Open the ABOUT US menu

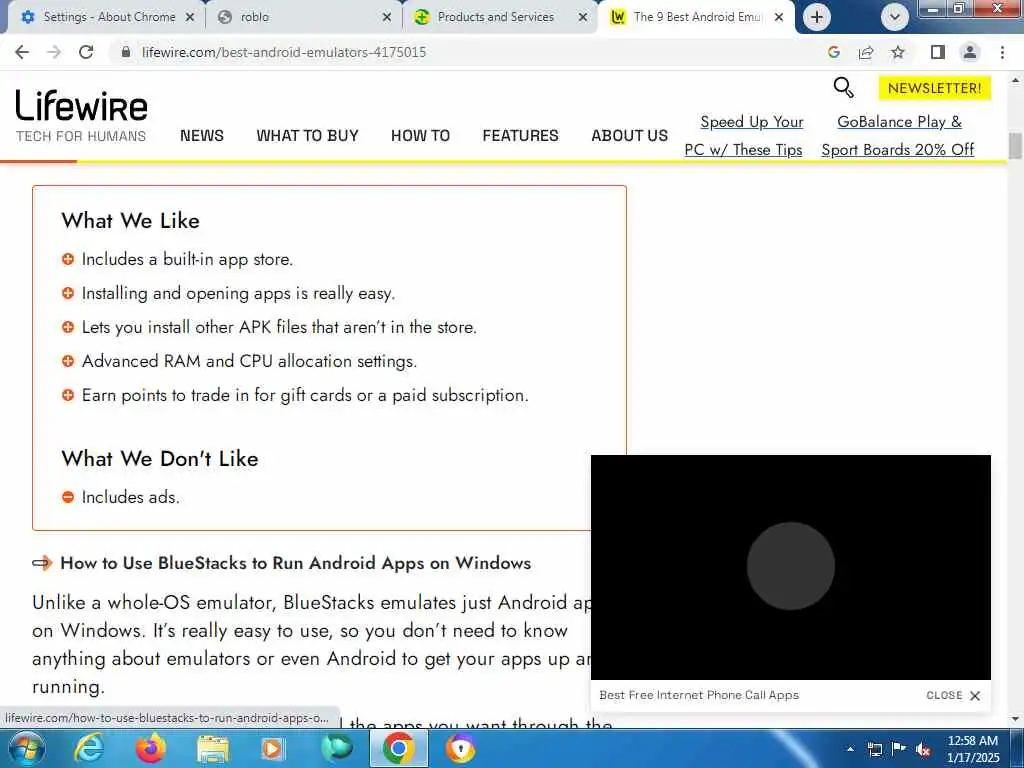click(x=630, y=135)
